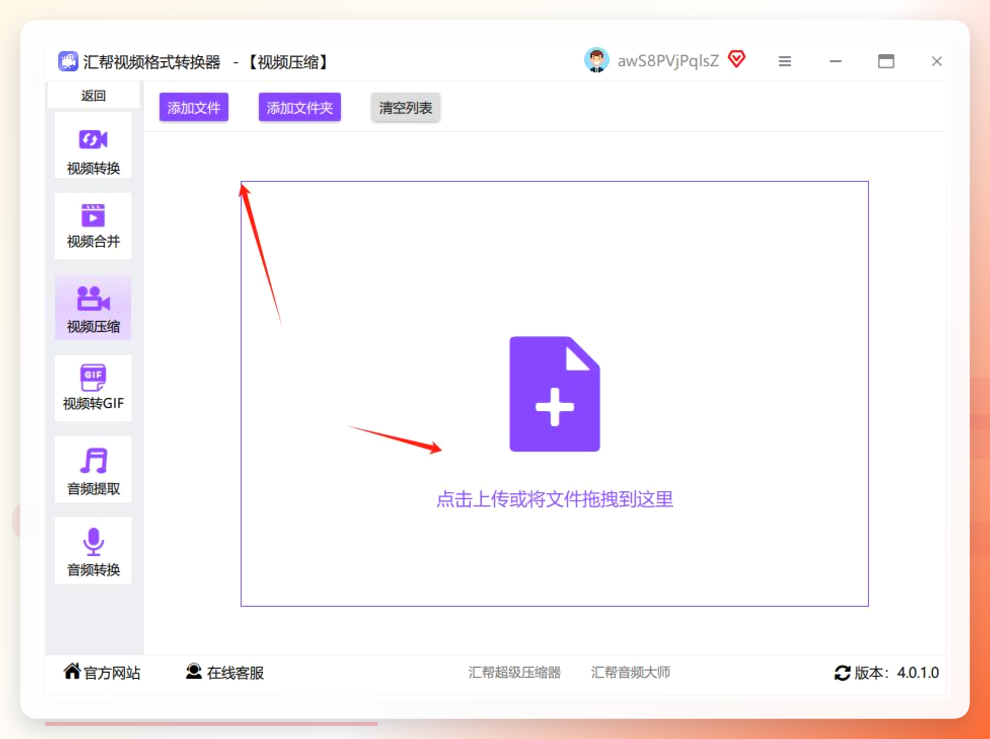This screenshot has width=990, height=739.
Task: Open the 音频提取 sidebar tool
Action: click(x=93, y=469)
